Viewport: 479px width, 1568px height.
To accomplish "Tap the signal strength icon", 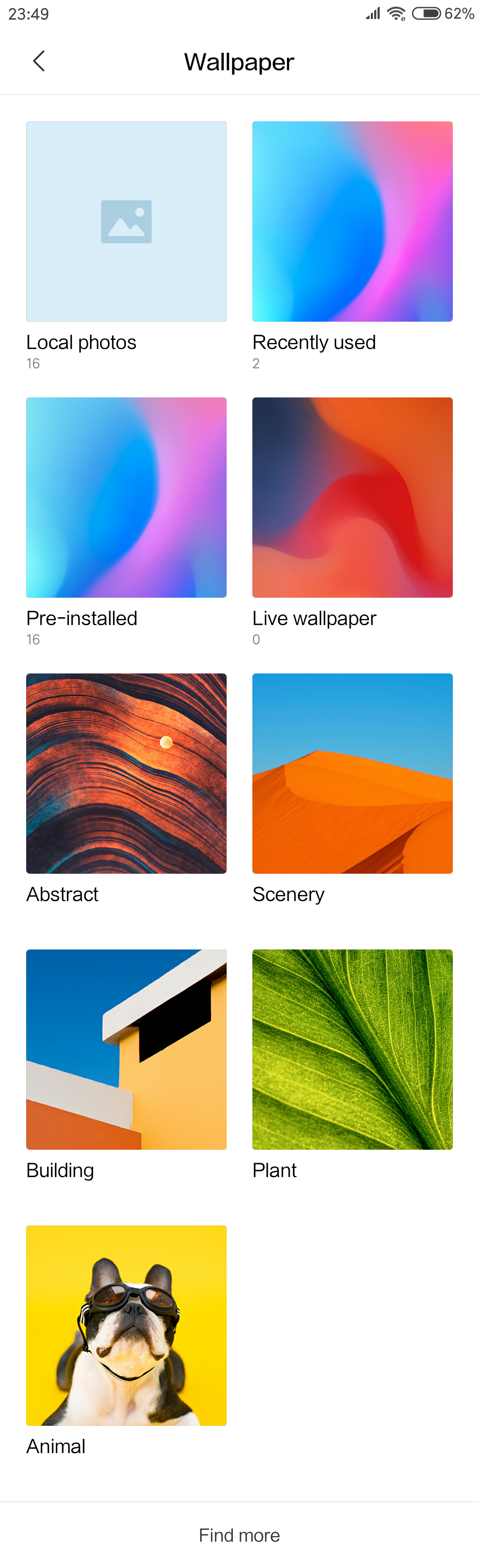I will tap(373, 13).
